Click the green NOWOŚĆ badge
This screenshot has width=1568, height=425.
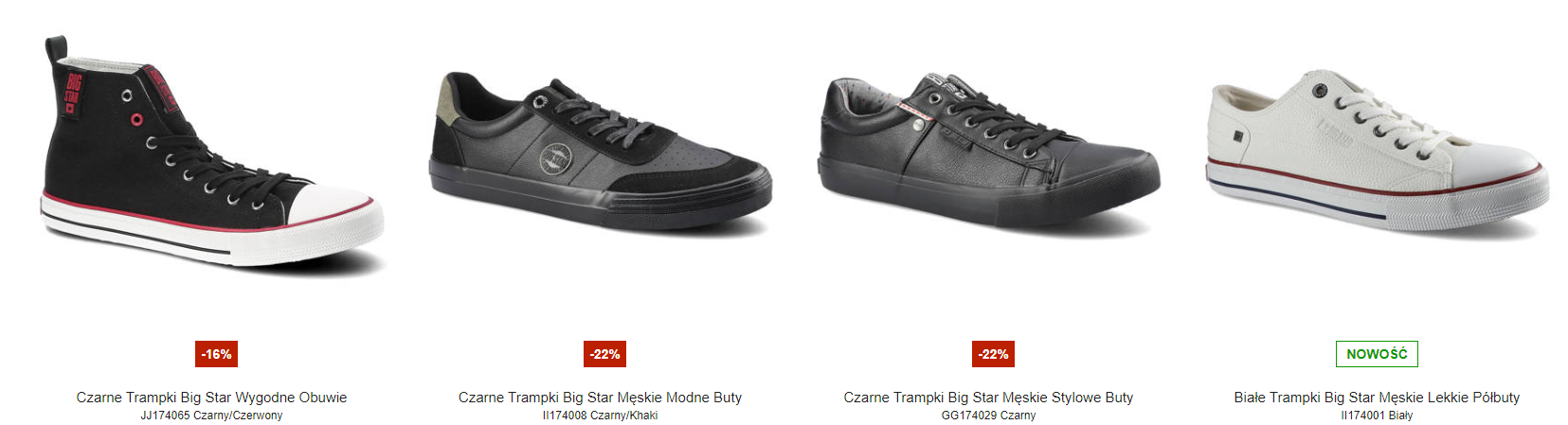click(x=1377, y=354)
